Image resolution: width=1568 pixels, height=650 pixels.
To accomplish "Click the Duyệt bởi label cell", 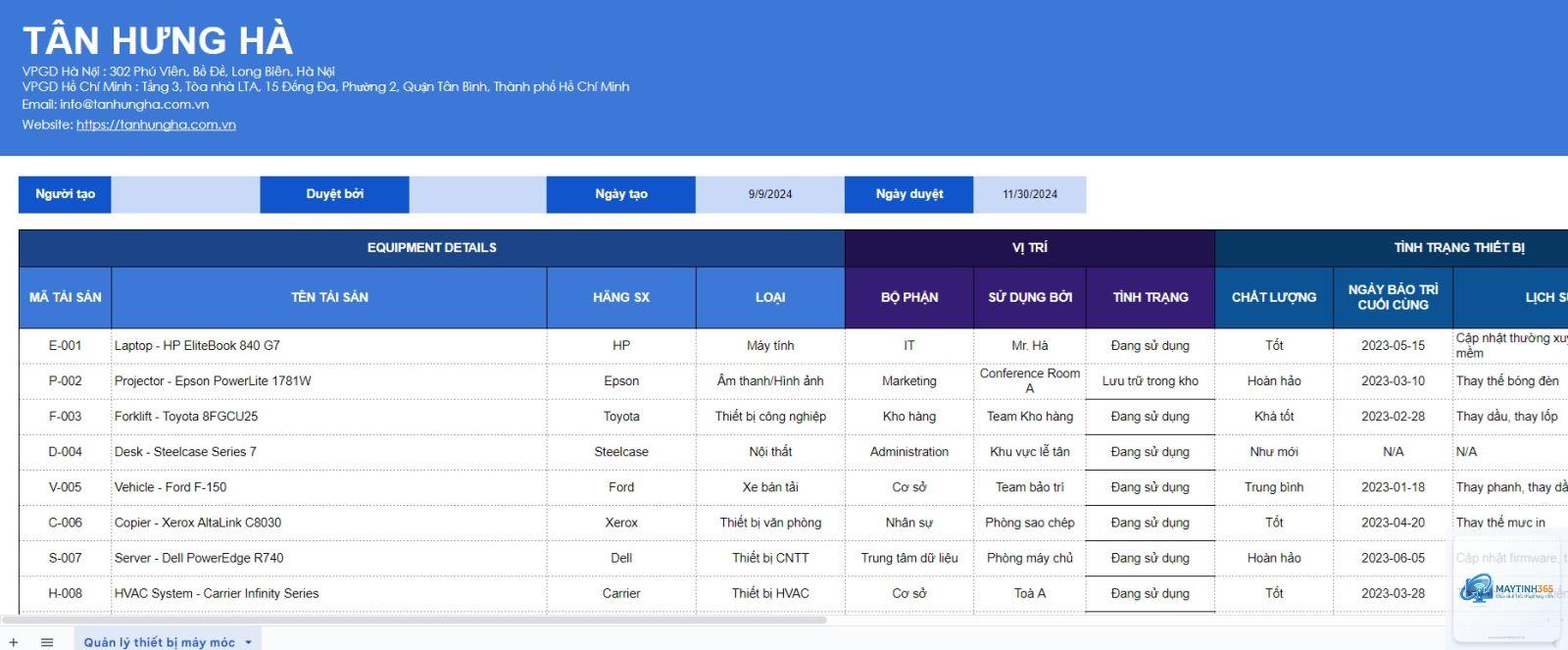I will pyautogui.click(x=334, y=194).
